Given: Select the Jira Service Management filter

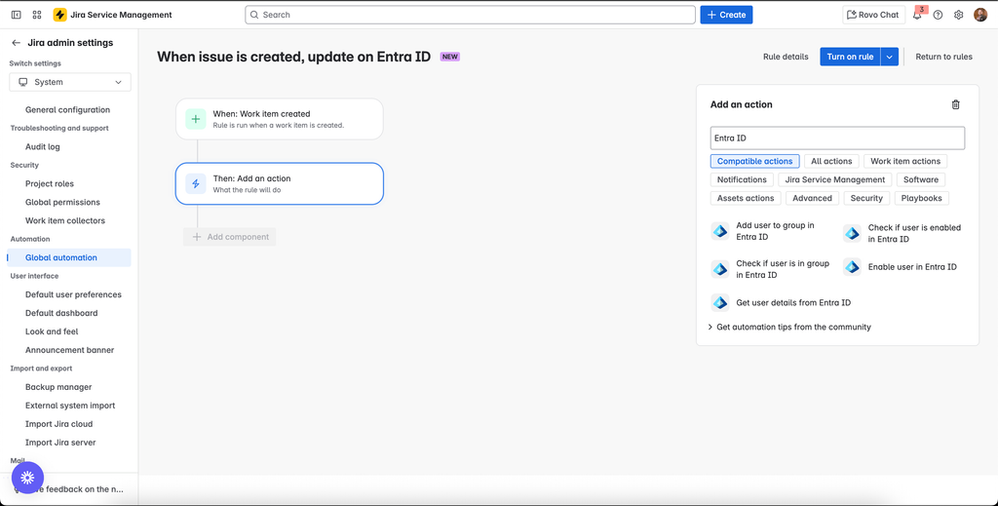Looking at the screenshot, I should tap(835, 179).
